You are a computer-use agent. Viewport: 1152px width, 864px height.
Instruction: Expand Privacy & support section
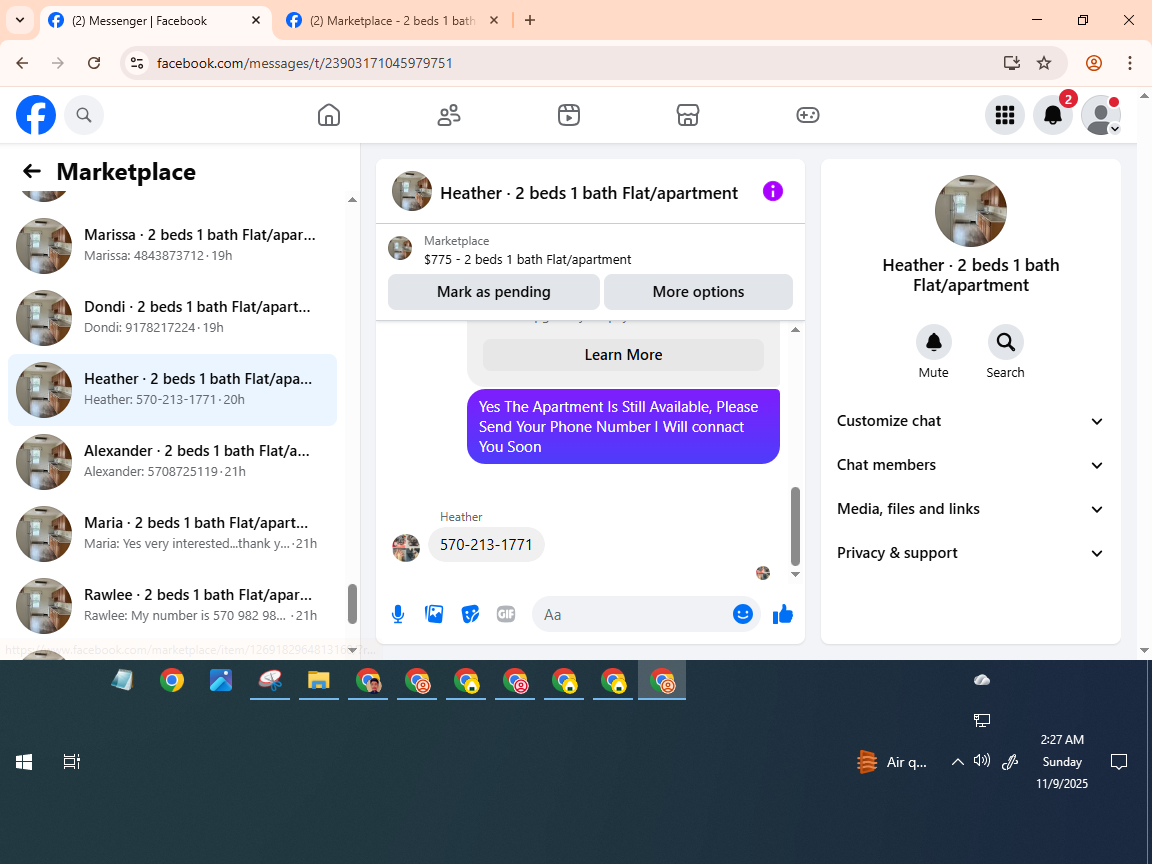point(971,553)
